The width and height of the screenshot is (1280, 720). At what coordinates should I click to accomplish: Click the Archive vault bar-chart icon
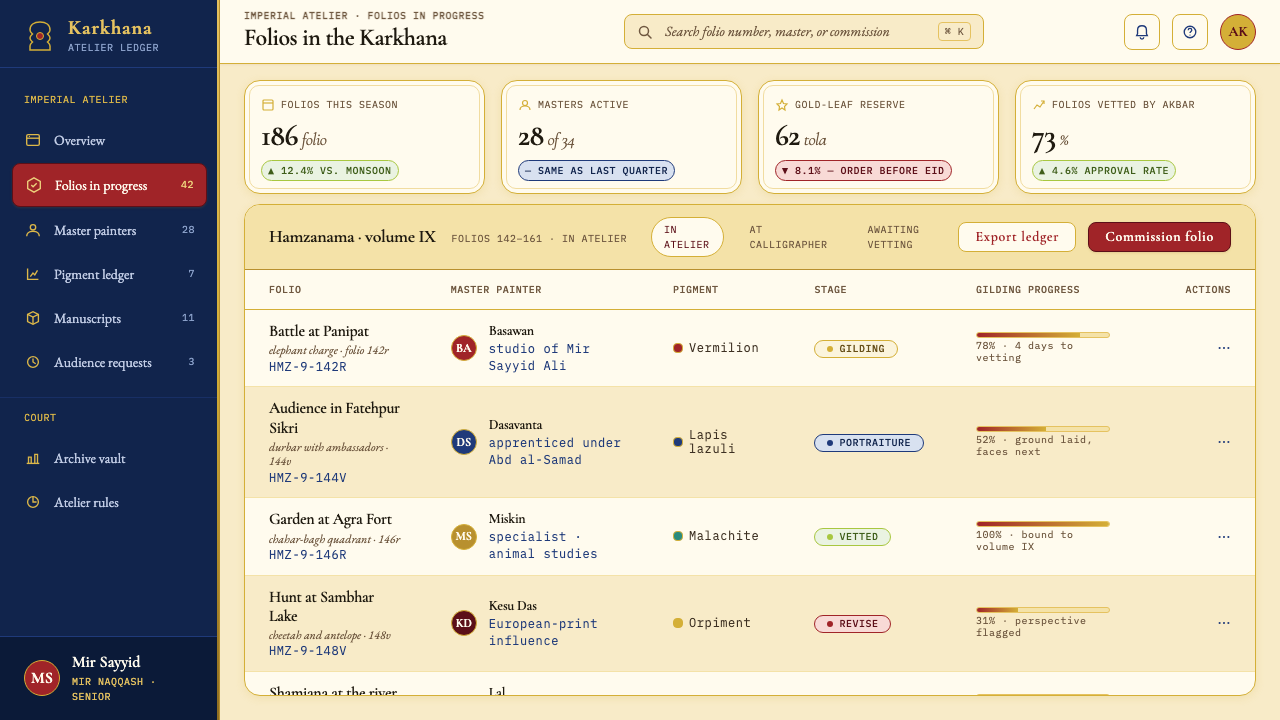click(x=33, y=459)
